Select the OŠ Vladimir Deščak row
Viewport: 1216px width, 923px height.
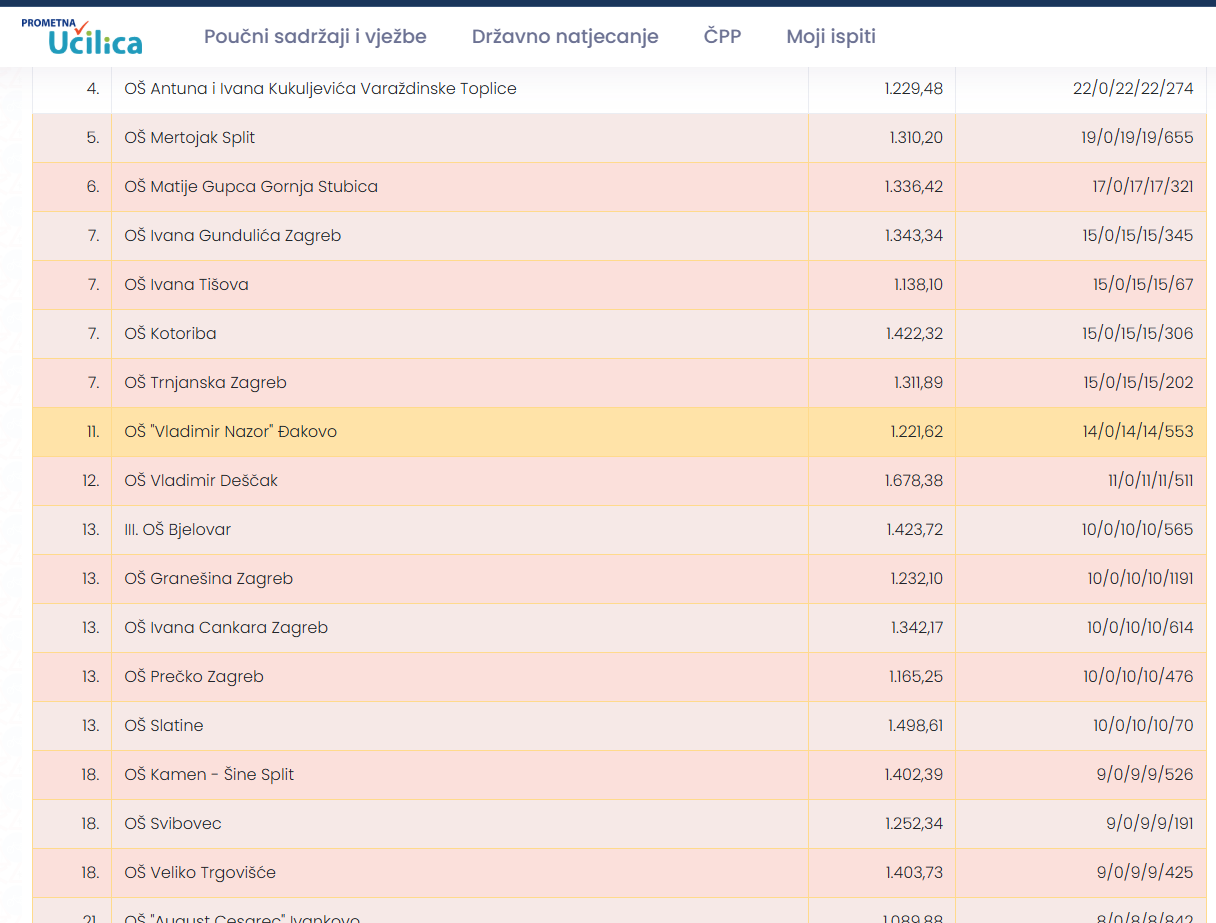[x=201, y=481]
